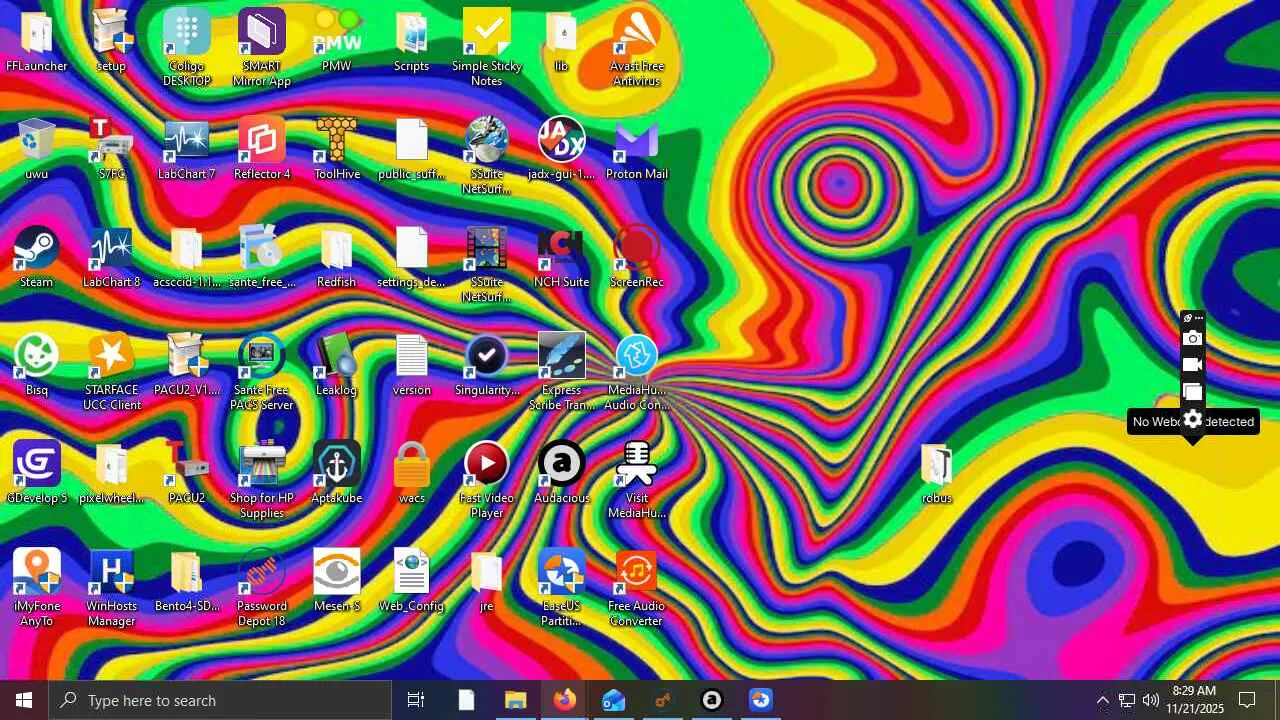Select the LabChart 8 shortcut
The height and width of the screenshot is (720, 1280).
(x=112, y=257)
